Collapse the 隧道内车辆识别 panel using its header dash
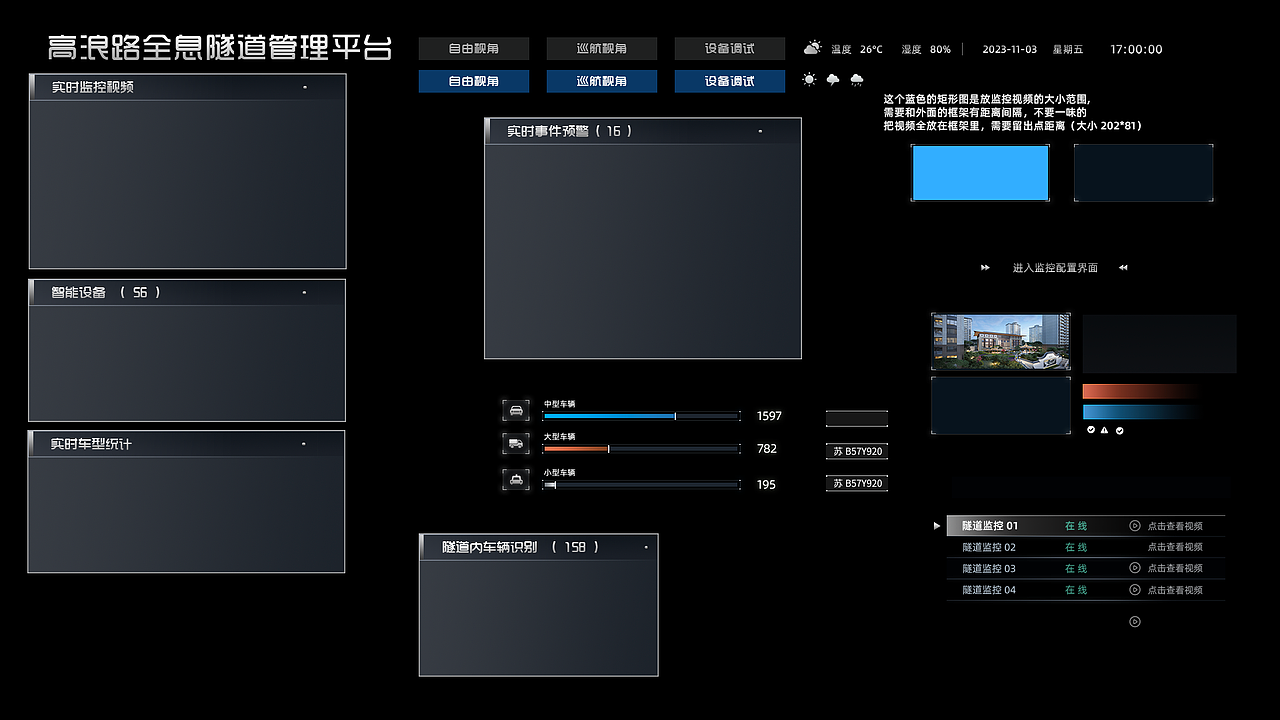This screenshot has width=1280, height=720. tap(646, 547)
